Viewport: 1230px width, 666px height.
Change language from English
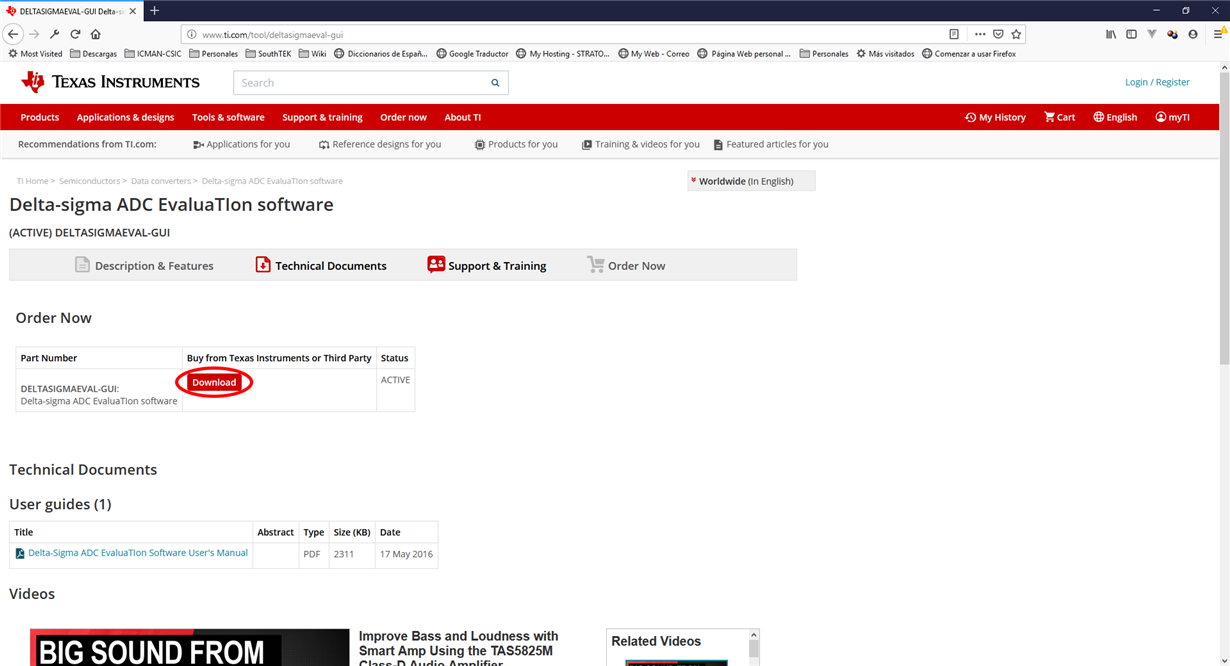(x=1115, y=117)
